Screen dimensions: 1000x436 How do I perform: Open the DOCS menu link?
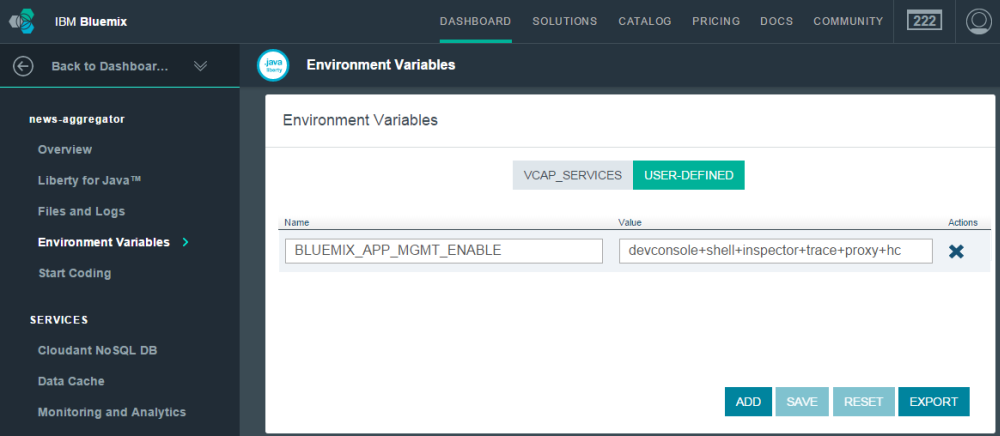click(x=777, y=21)
